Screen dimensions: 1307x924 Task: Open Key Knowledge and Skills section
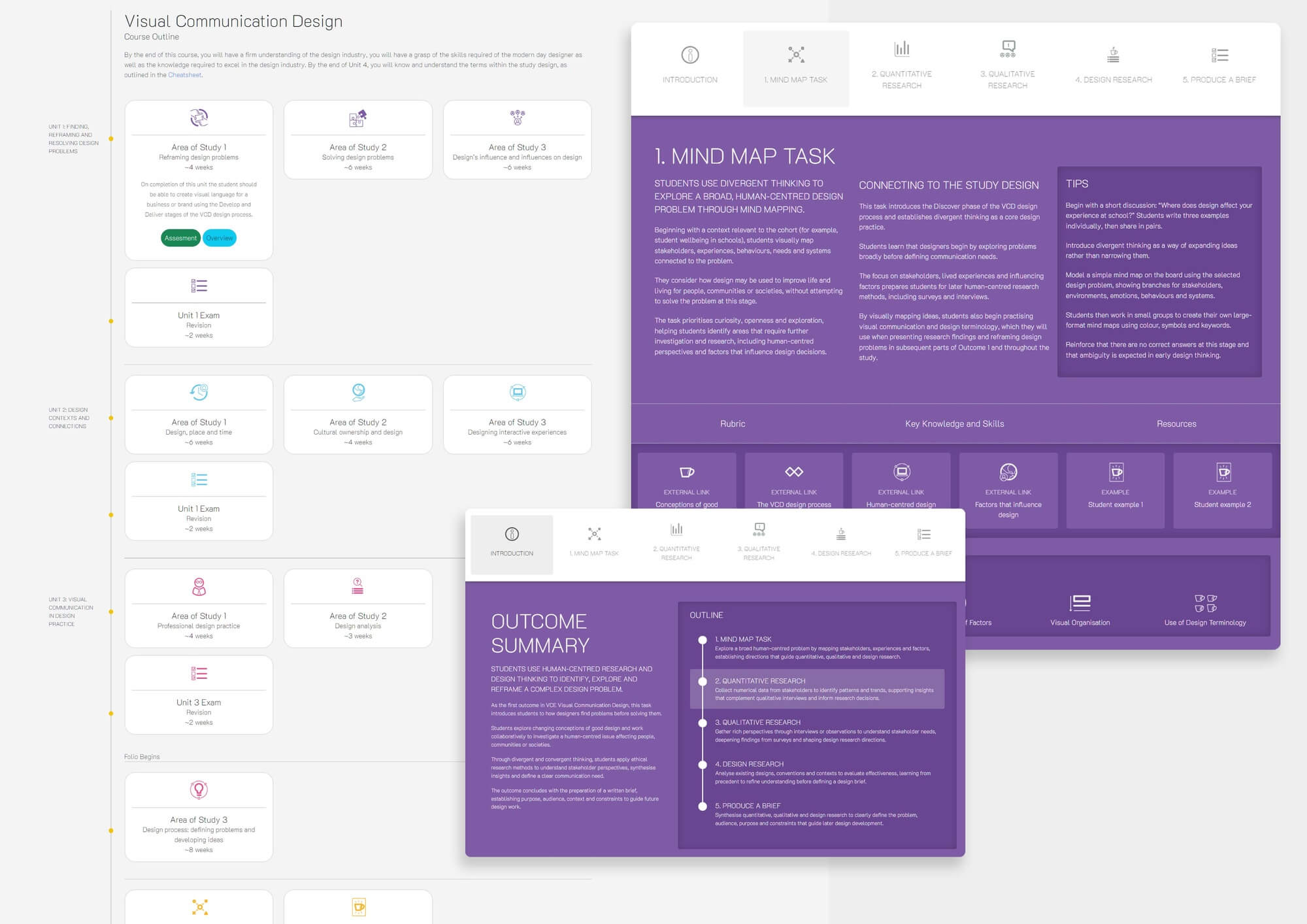(954, 423)
